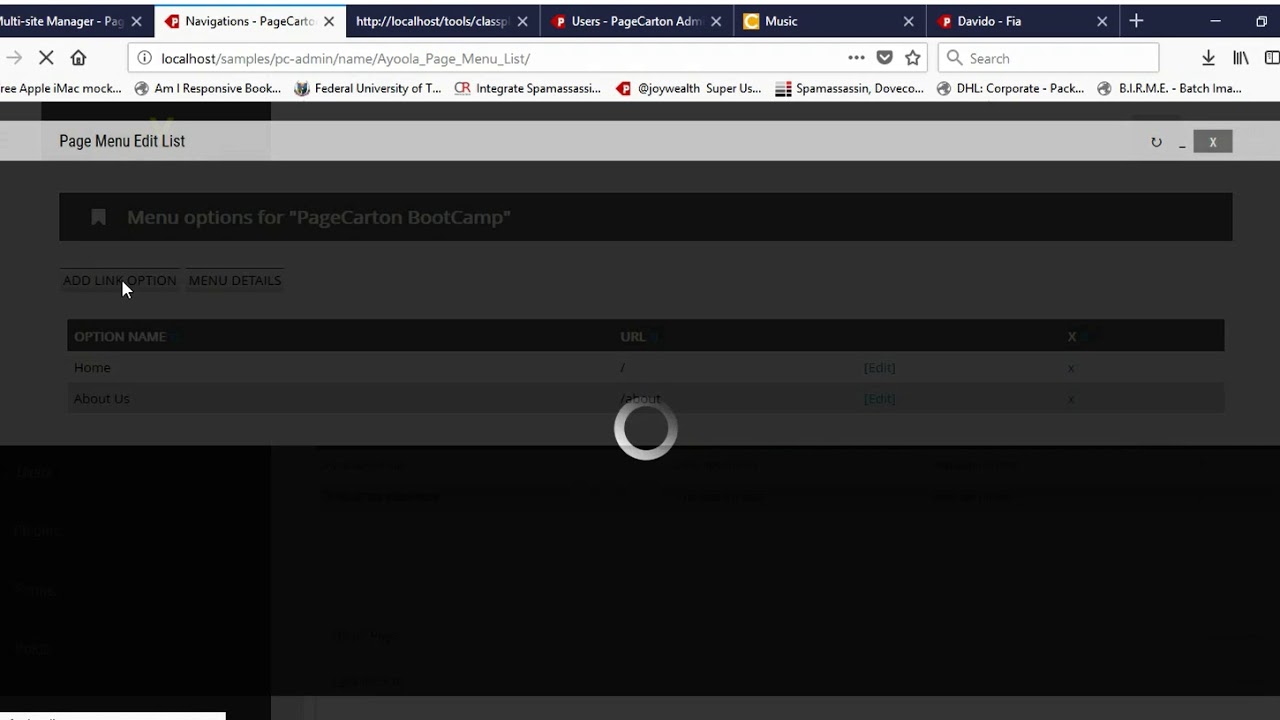The image size is (1280, 720).
Task: Minimize the Firefox window
Action: tap(1215, 21)
